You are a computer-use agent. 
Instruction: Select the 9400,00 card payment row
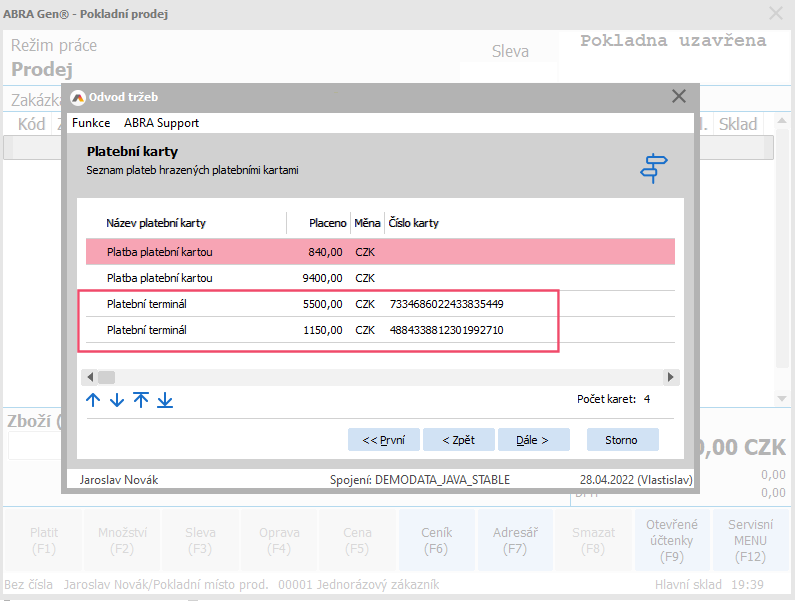380,278
